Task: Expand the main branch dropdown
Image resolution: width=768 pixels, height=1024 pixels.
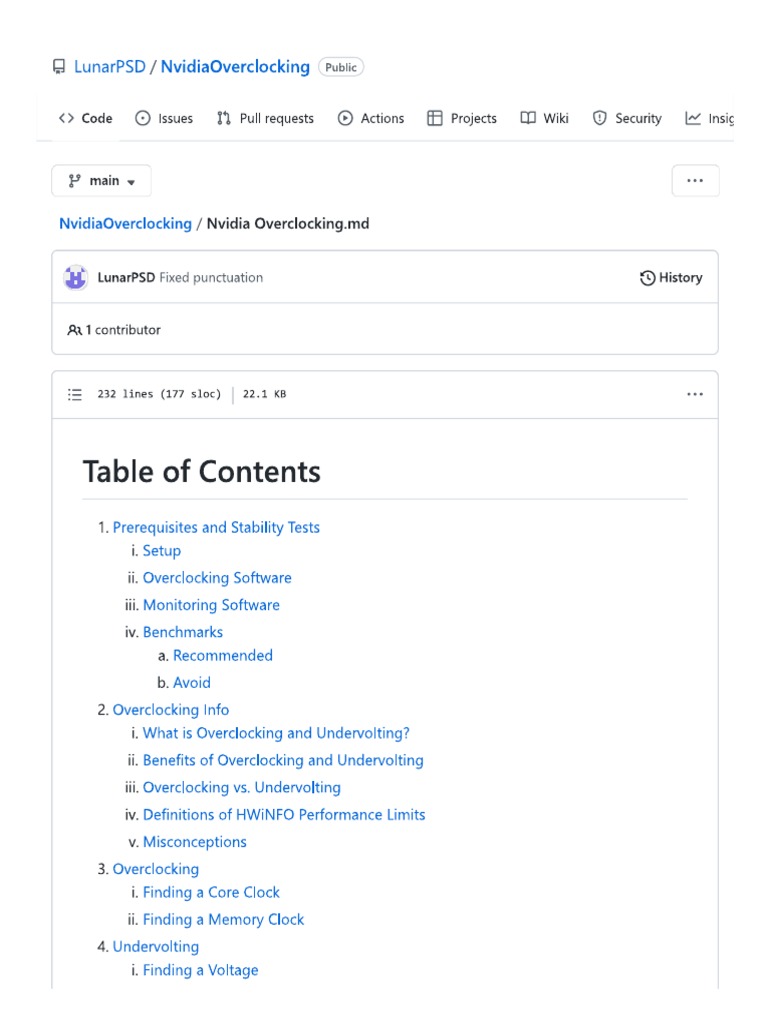Action: tap(102, 181)
